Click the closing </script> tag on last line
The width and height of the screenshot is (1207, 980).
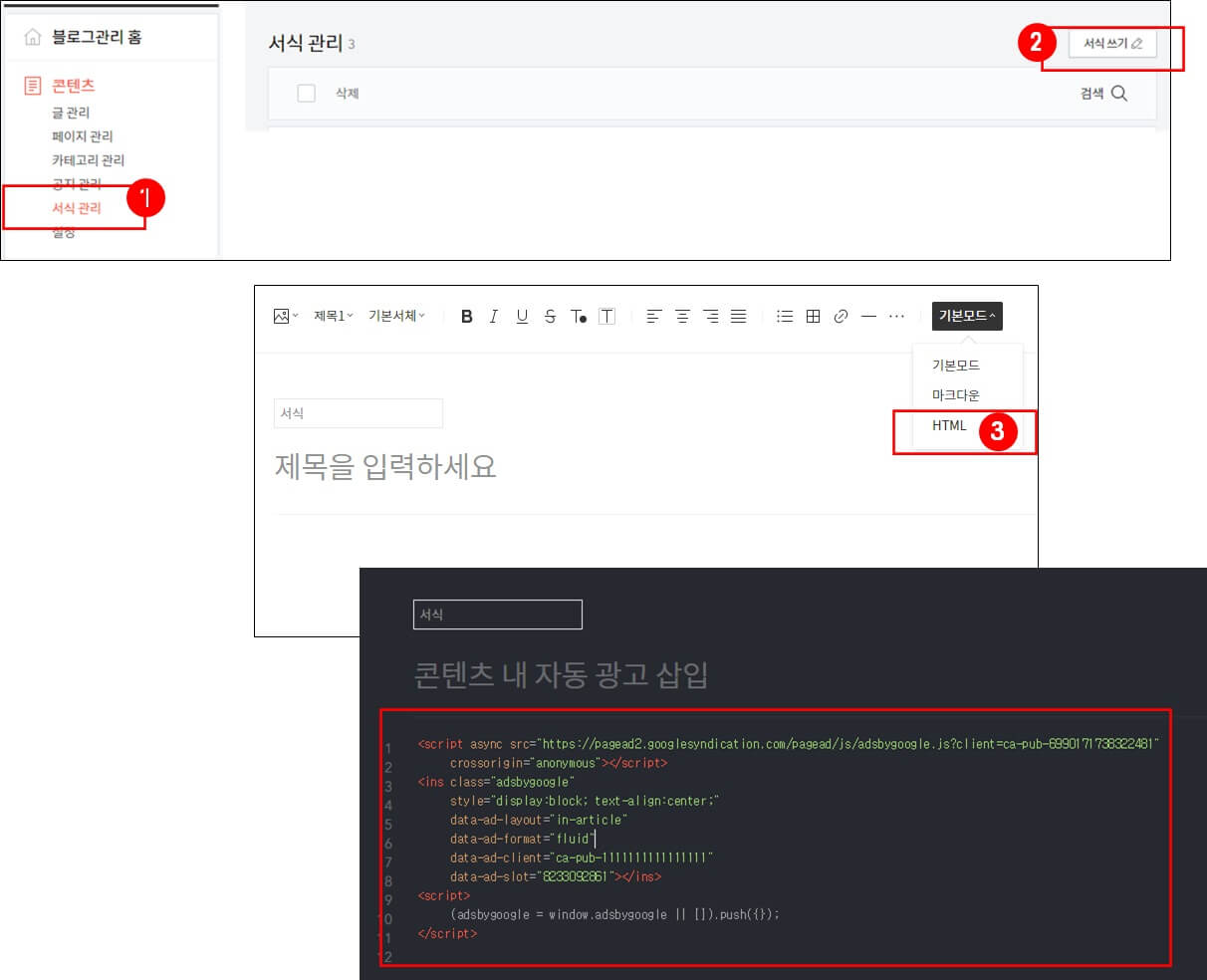[447, 933]
